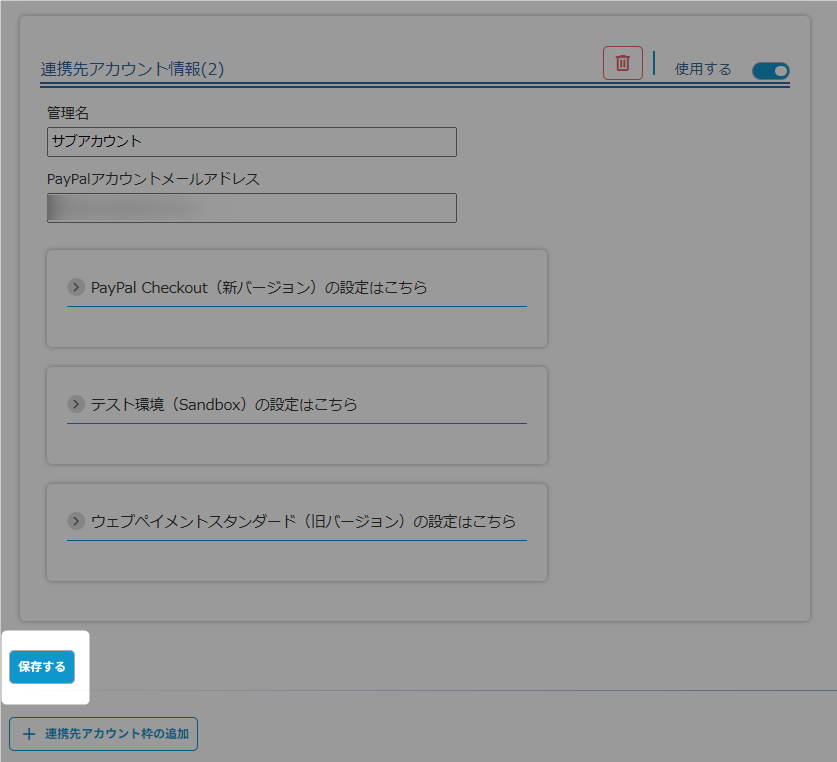Click plus icon on 連携先アカウント枠の追加

pos(29,734)
